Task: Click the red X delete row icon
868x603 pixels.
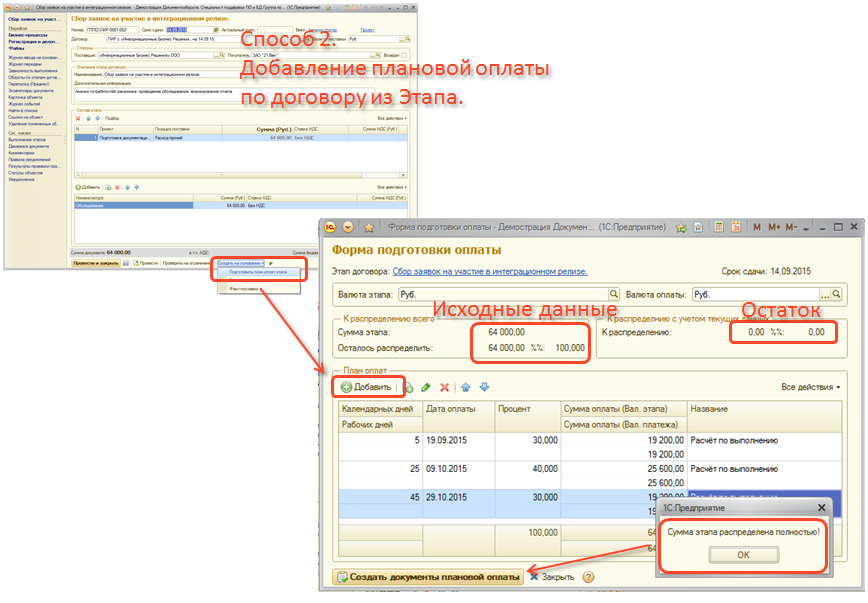Action: (x=444, y=386)
